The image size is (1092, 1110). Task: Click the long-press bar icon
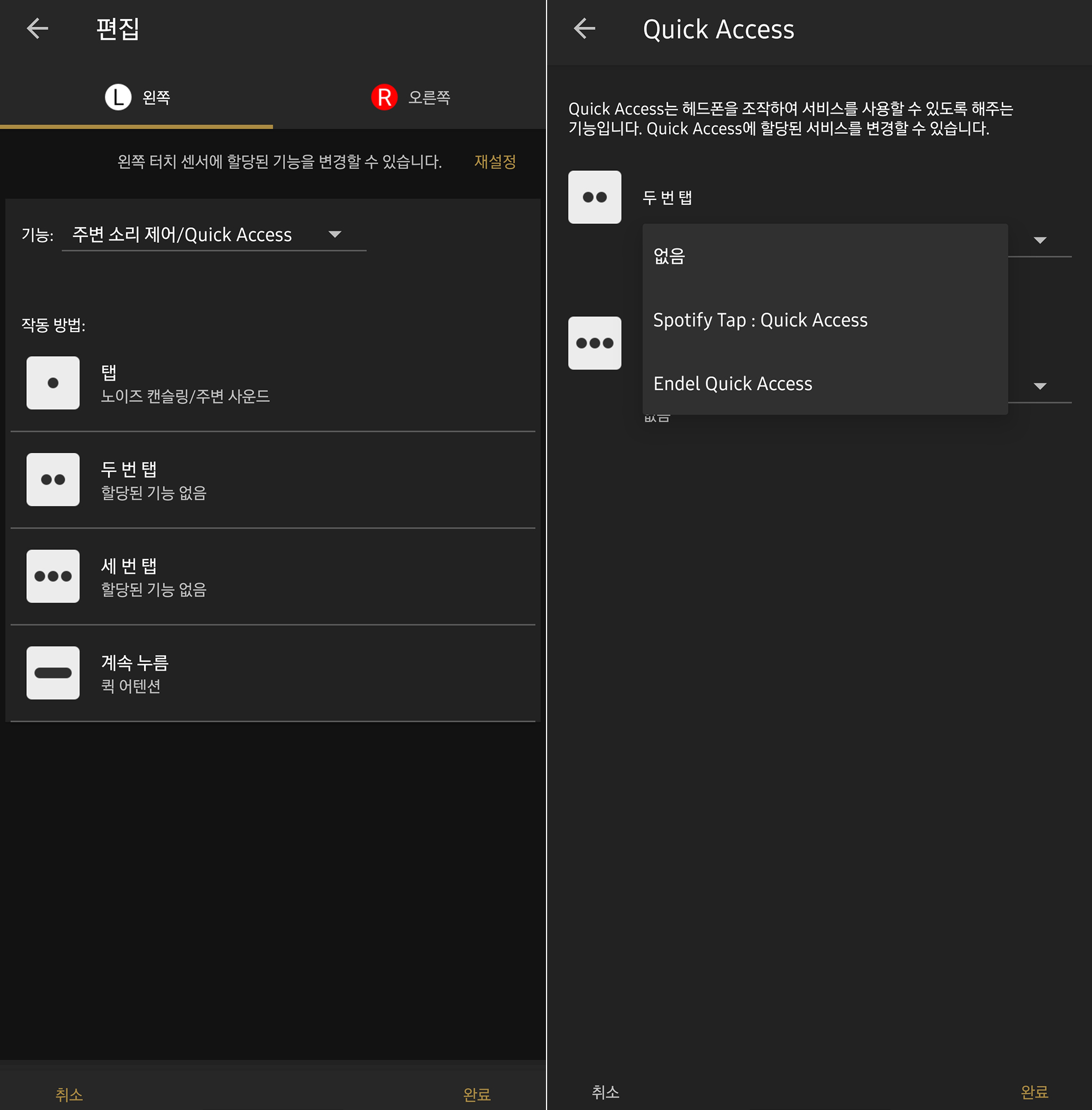click(53, 672)
